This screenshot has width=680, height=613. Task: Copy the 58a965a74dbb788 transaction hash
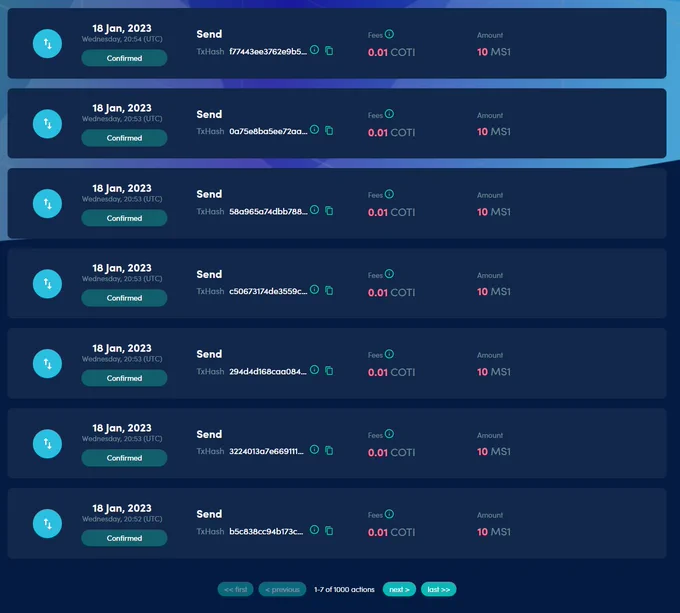(329, 211)
